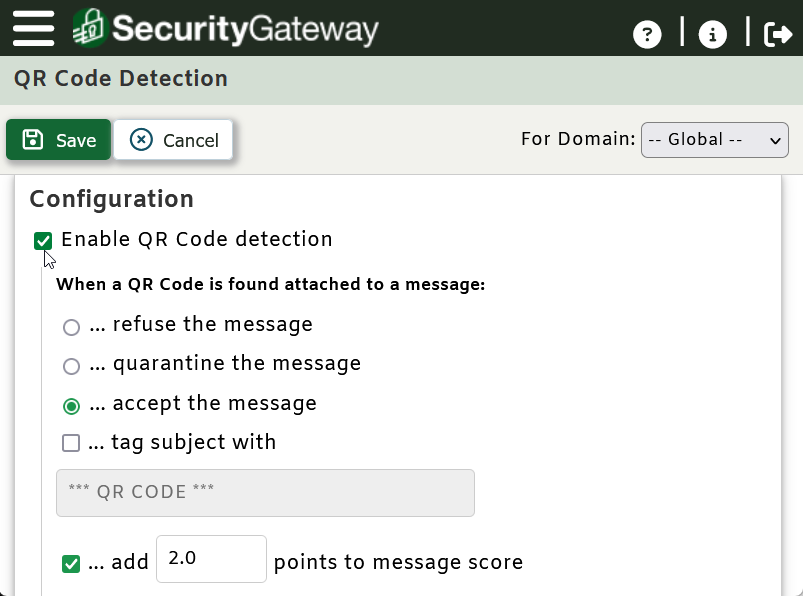Click the SecurityGateway padlock logo

click(x=90, y=28)
